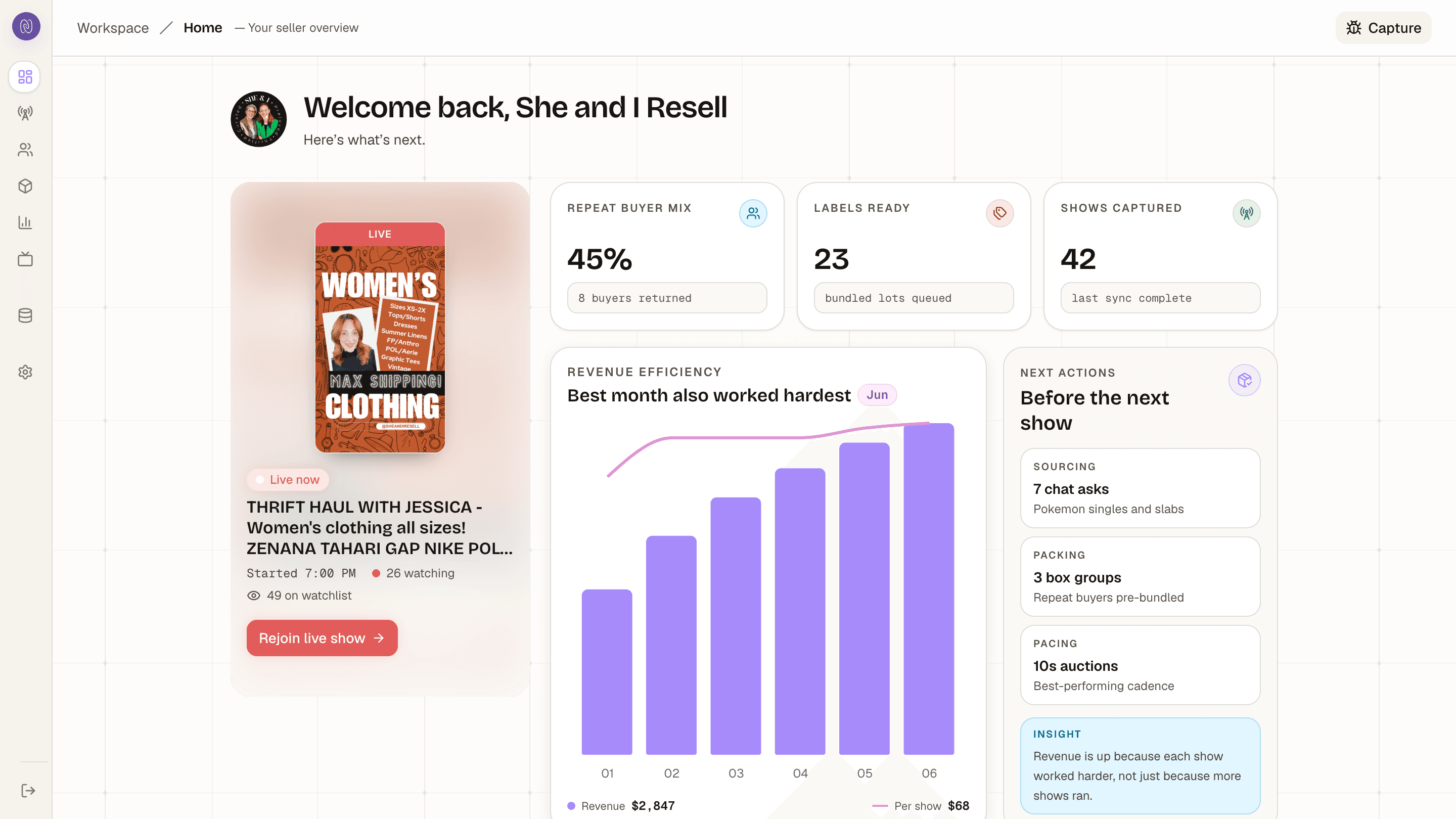The width and height of the screenshot is (1456, 819).
Task: Click the Repeat Buyer Mix people icon
Action: [753, 213]
